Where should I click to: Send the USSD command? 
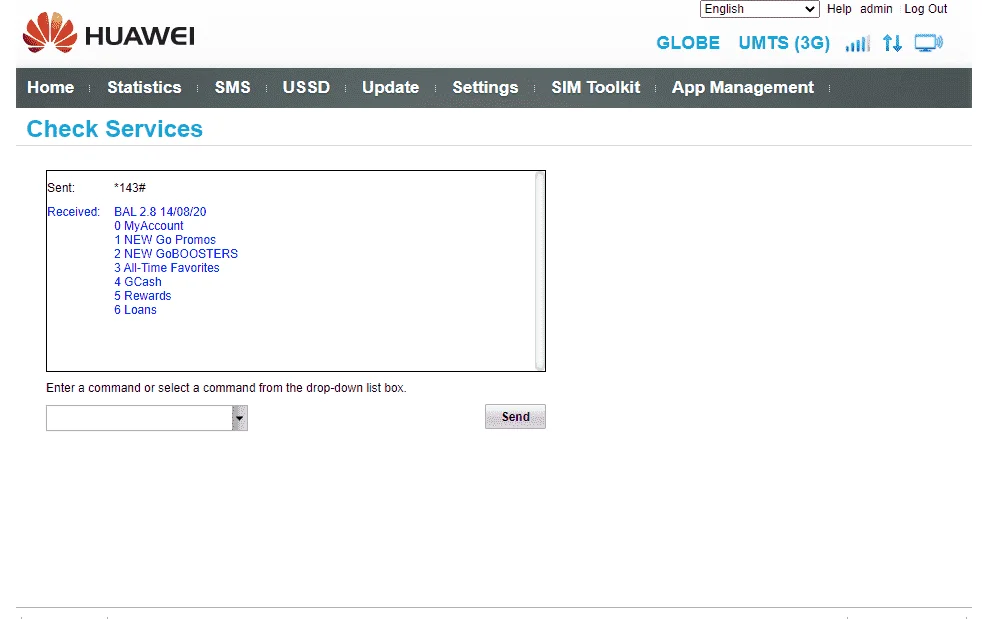pyautogui.click(x=515, y=416)
